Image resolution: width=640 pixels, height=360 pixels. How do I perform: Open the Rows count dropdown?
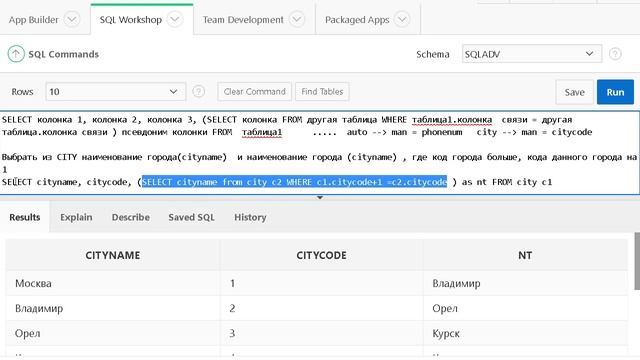coord(116,91)
